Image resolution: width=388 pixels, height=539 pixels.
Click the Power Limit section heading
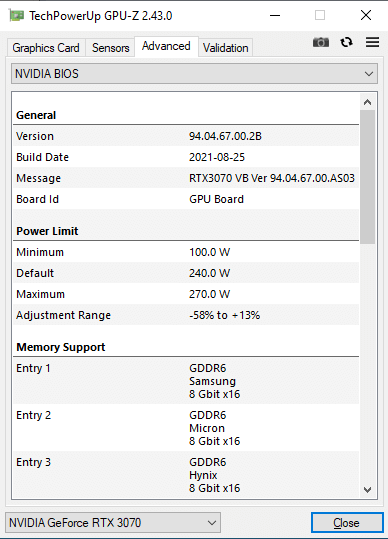click(47, 231)
